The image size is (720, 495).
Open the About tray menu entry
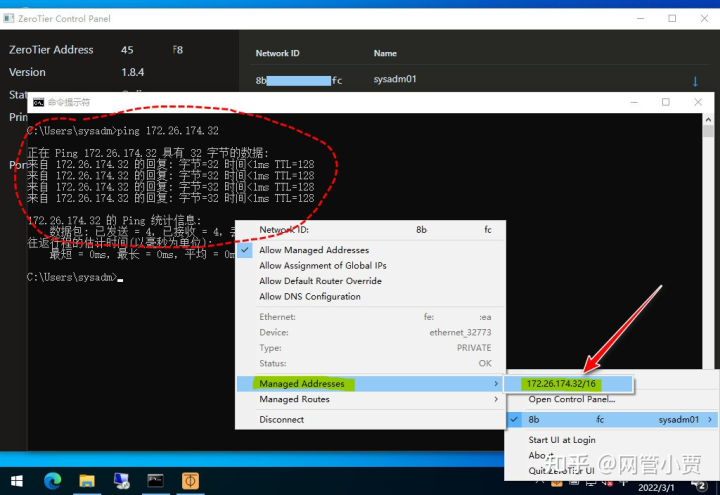click(540, 455)
